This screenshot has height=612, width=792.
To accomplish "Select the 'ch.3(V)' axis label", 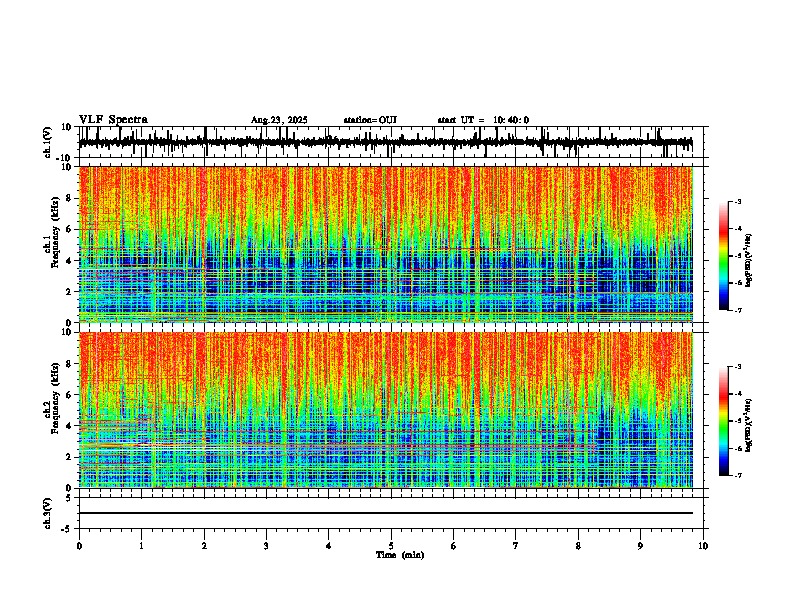I will pos(48,513).
